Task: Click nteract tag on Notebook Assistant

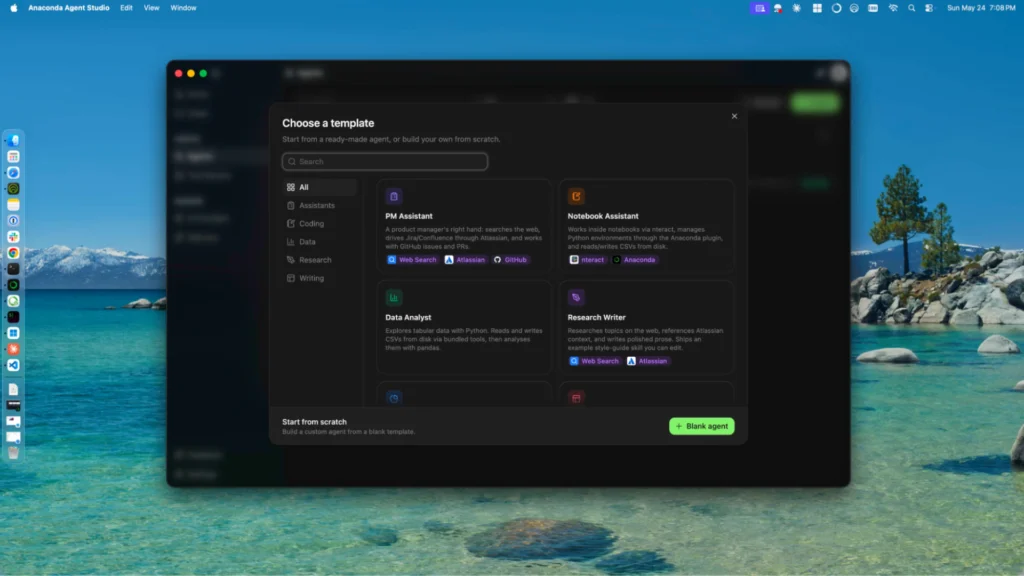Action: pyautogui.click(x=587, y=260)
